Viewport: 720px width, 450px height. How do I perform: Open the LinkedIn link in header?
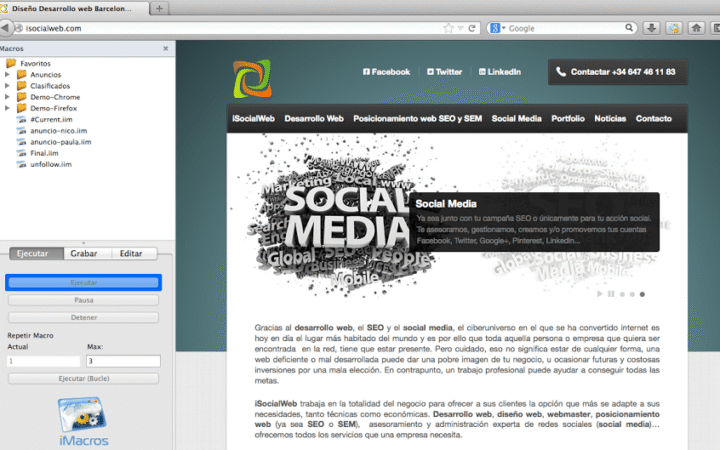[x=500, y=72]
